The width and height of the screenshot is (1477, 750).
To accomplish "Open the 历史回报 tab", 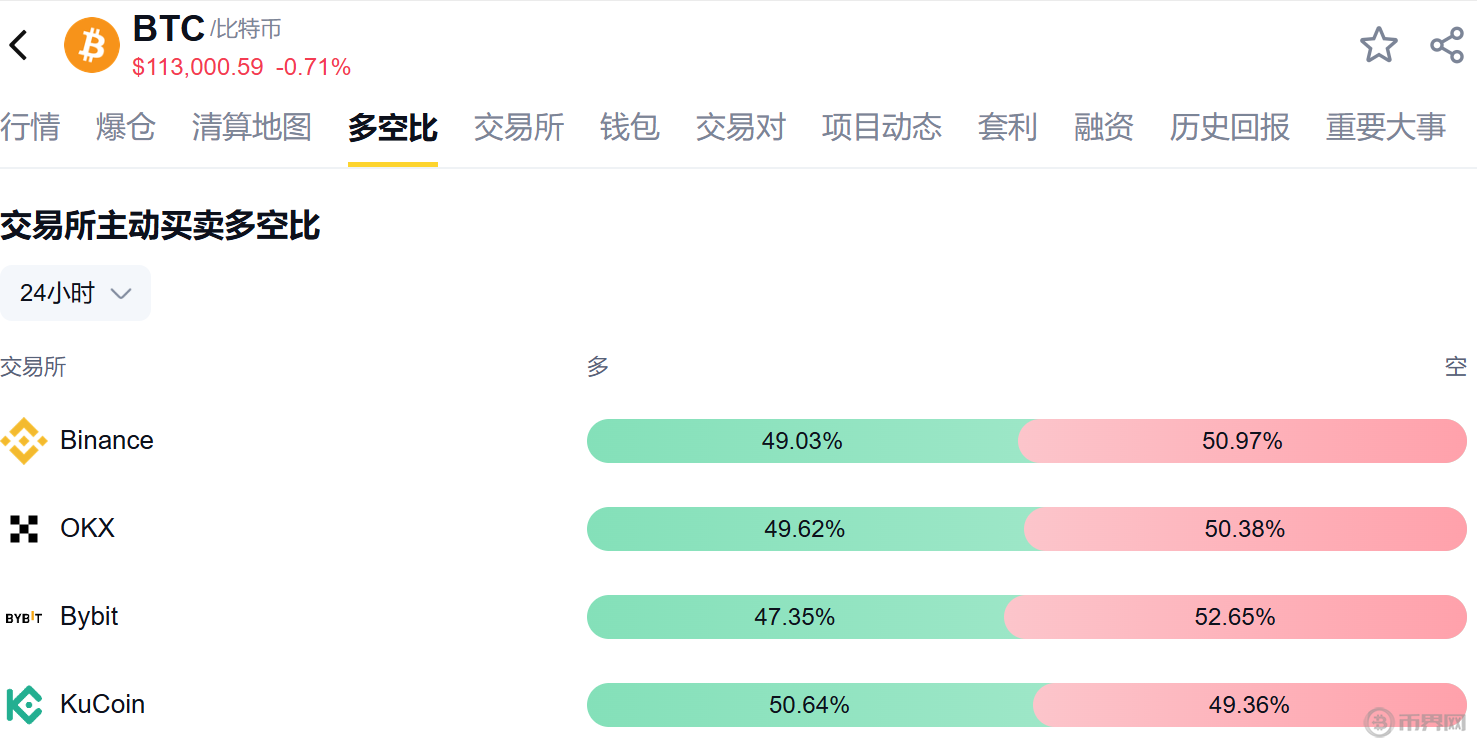I will 1230,127.
